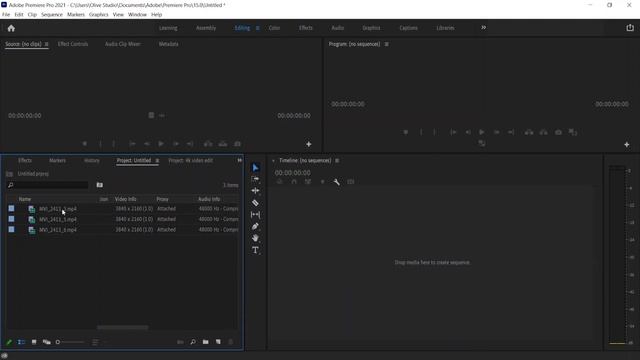The image size is (640, 360).
Task: Click the horizontal scrollbar in Project panel
Action: tap(122, 327)
